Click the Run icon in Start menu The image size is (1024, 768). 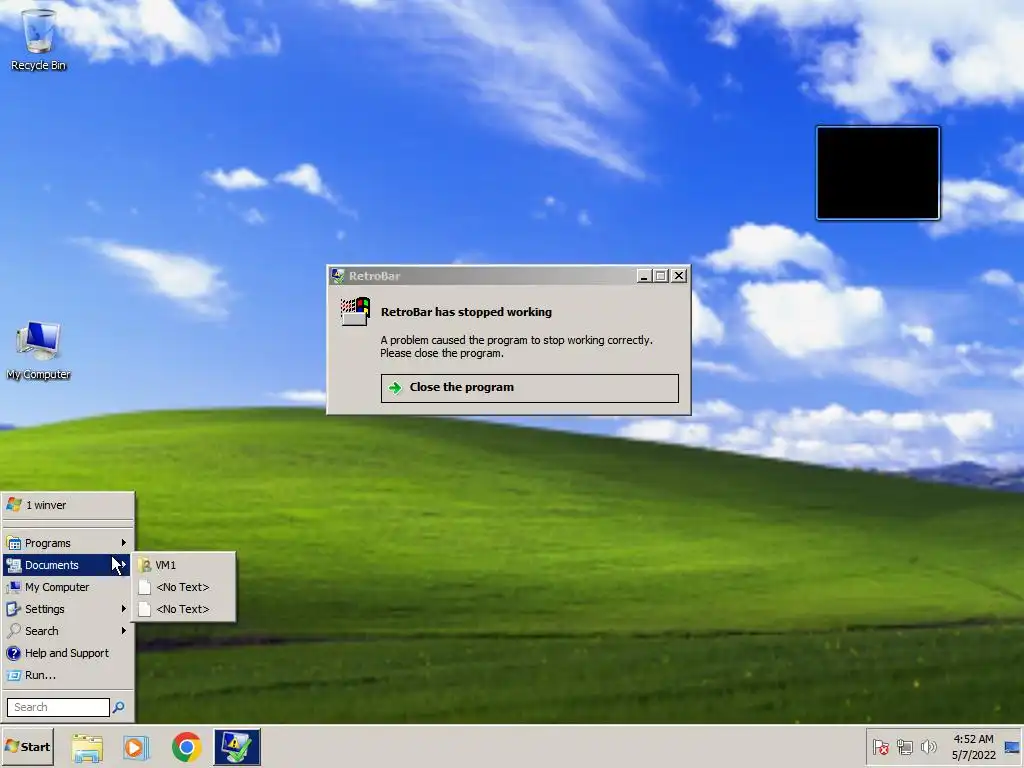pos(14,675)
